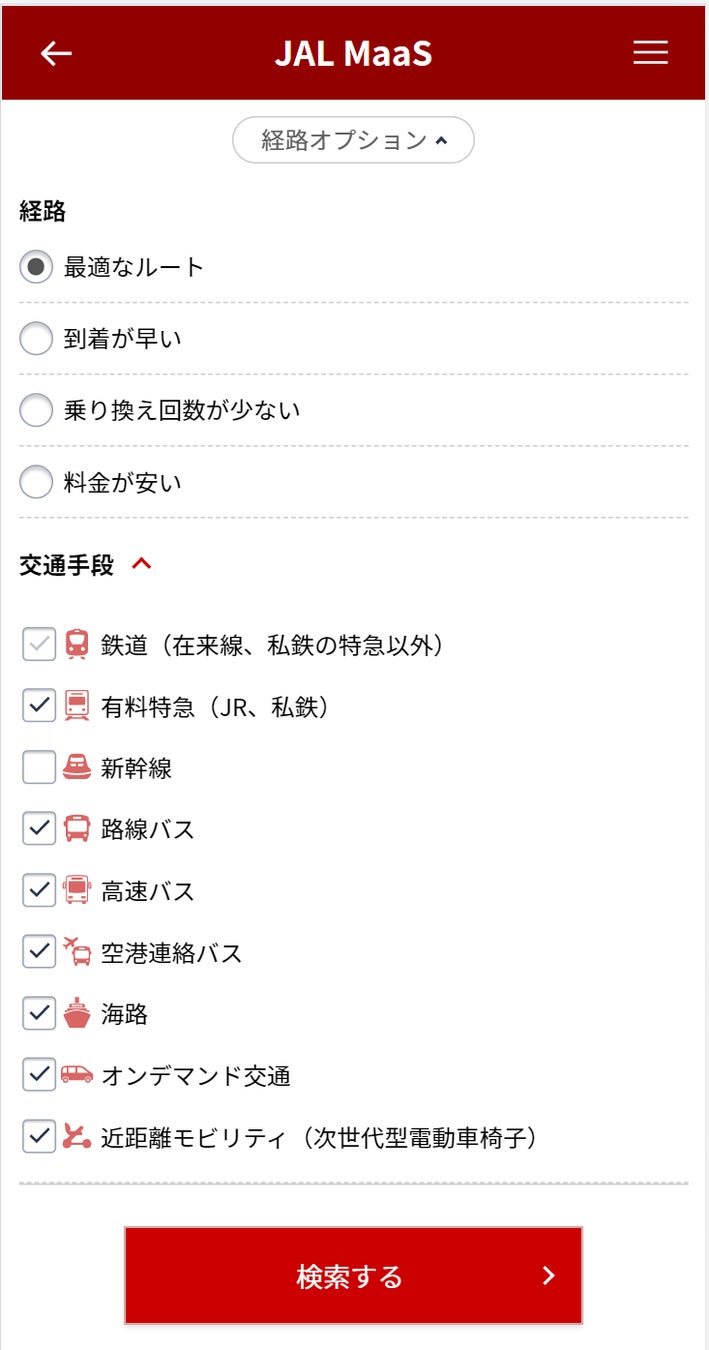Click the ship icon for 海路
The width and height of the screenshot is (709, 1350).
77,1014
